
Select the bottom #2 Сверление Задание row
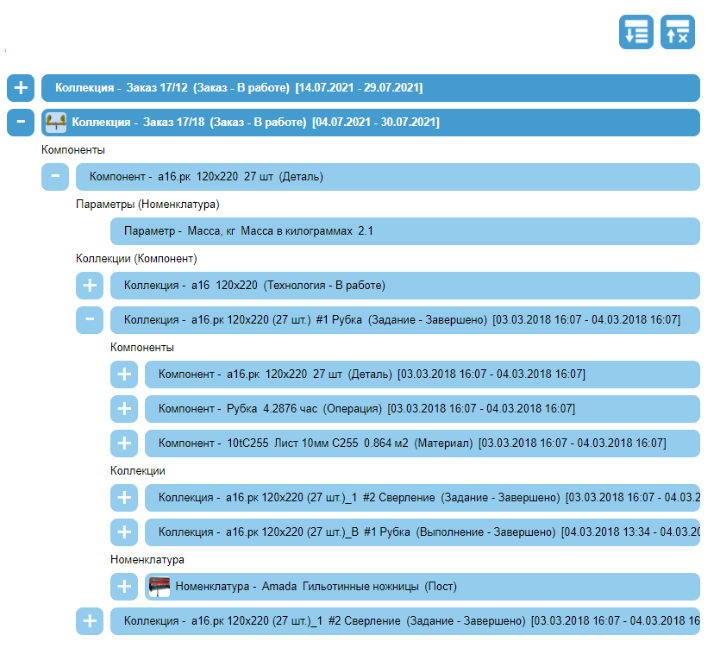tap(400, 621)
